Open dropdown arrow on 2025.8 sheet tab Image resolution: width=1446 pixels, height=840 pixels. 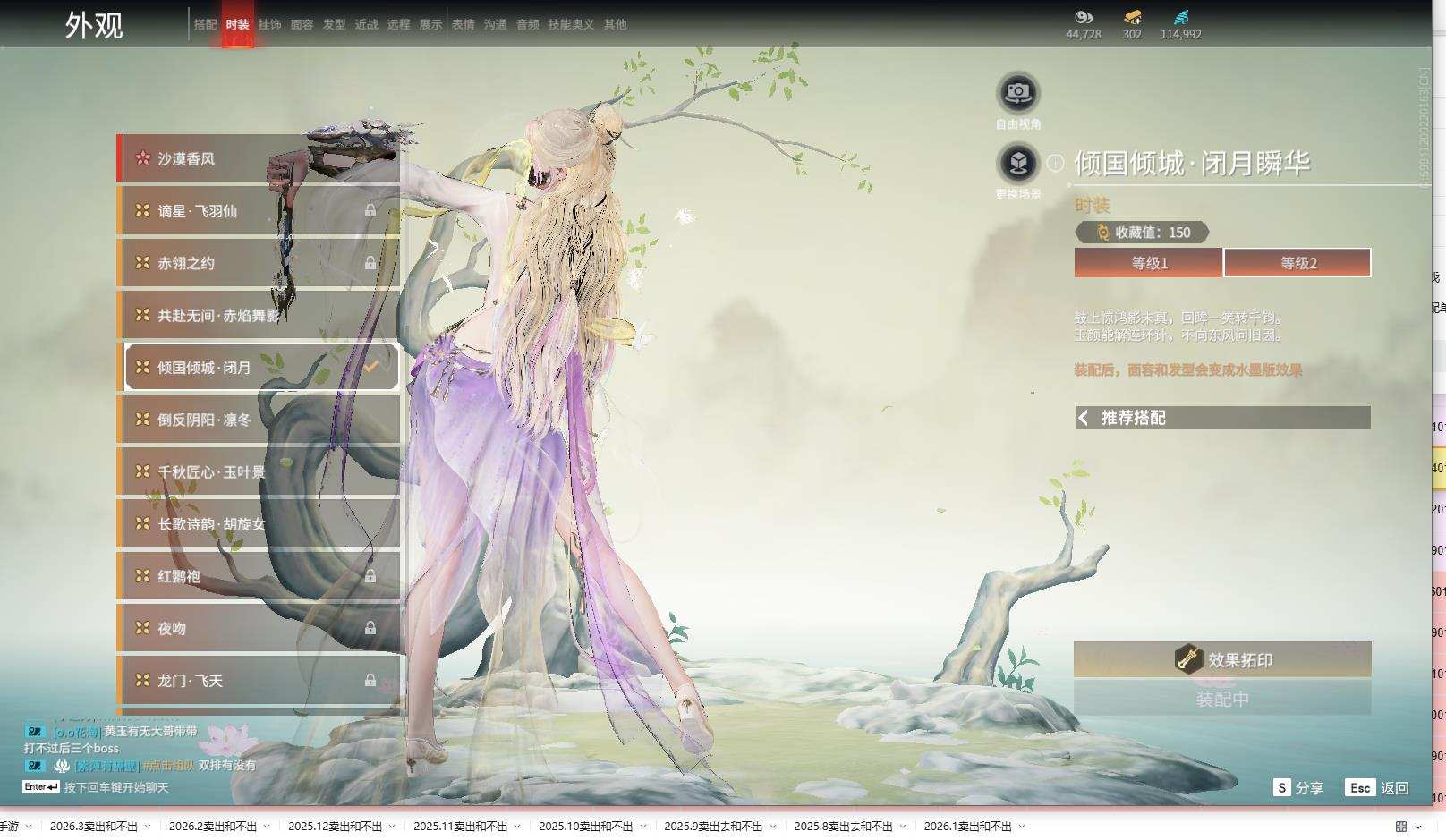click(903, 826)
